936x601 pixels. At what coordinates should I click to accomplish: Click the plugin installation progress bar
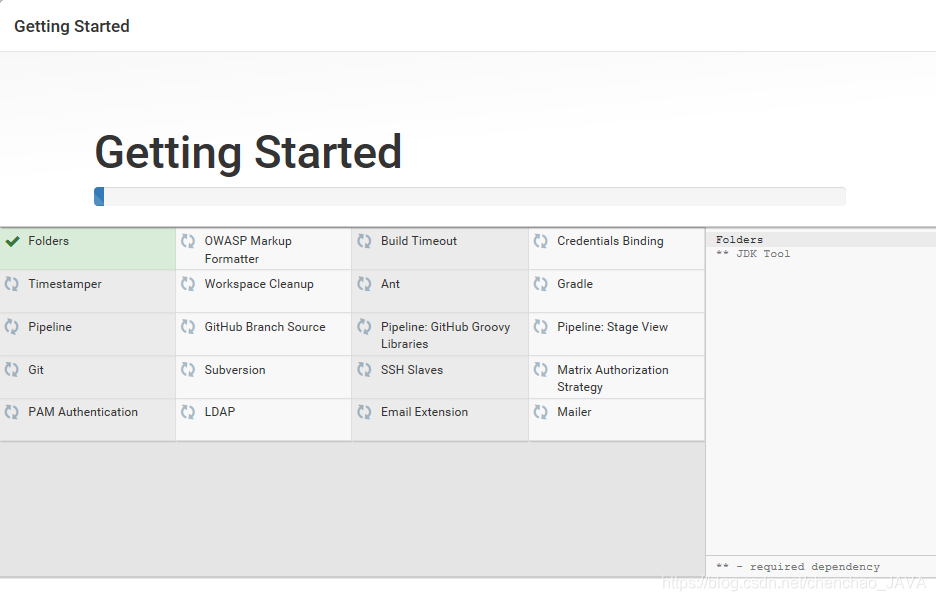pos(470,196)
